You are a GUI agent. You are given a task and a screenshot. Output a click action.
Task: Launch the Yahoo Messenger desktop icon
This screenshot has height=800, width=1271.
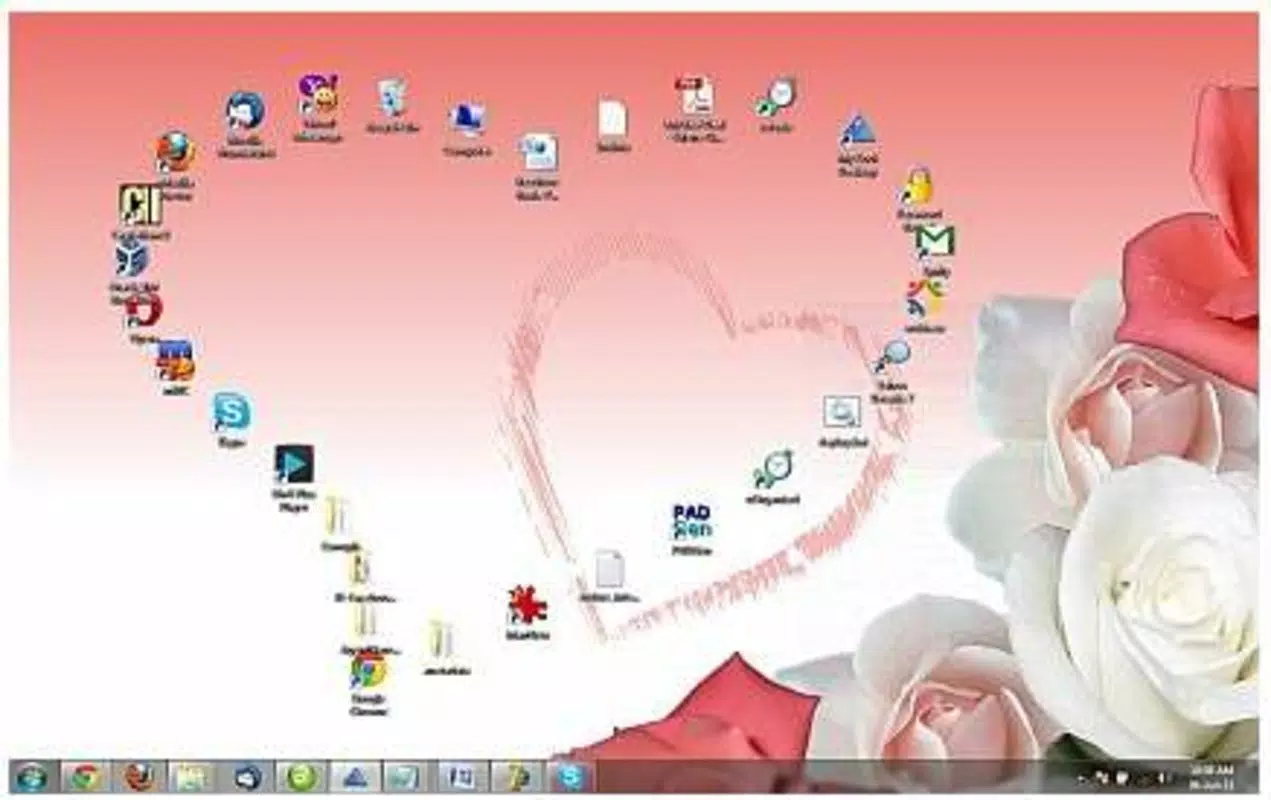[318, 96]
